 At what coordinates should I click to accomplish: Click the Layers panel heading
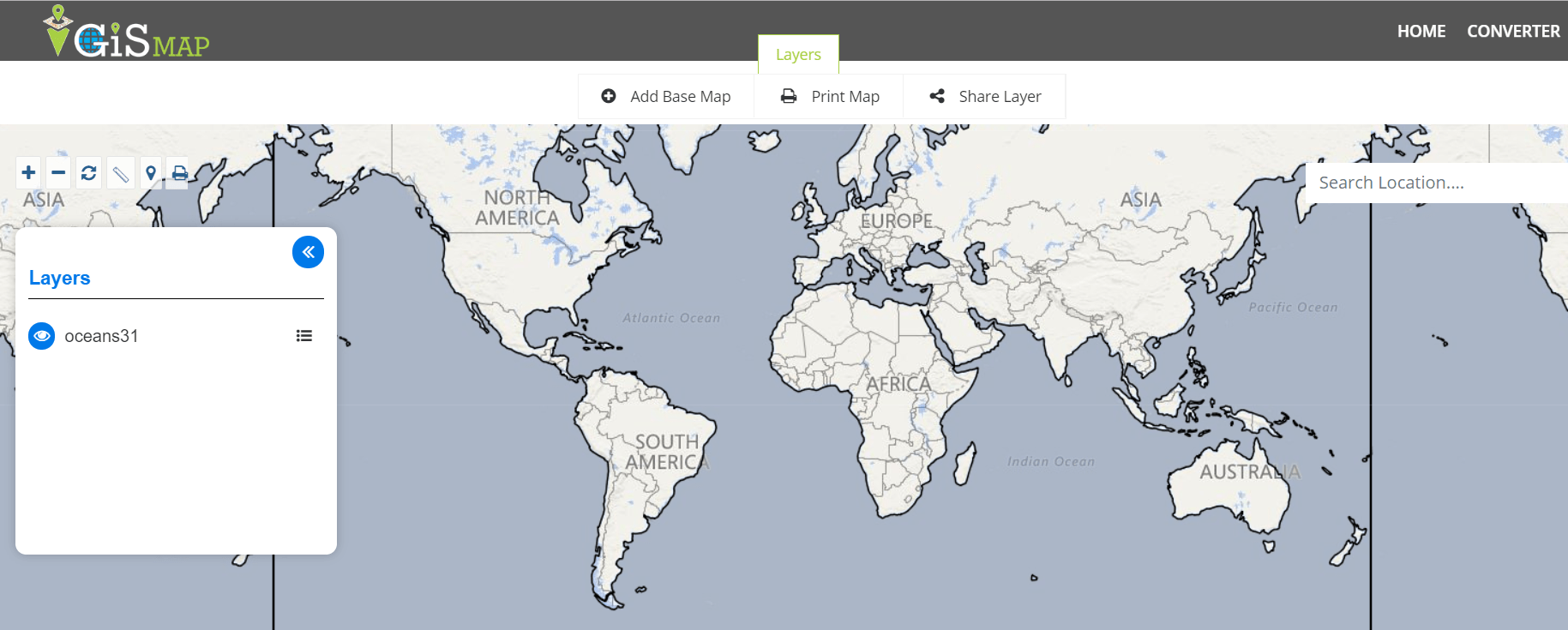59,278
